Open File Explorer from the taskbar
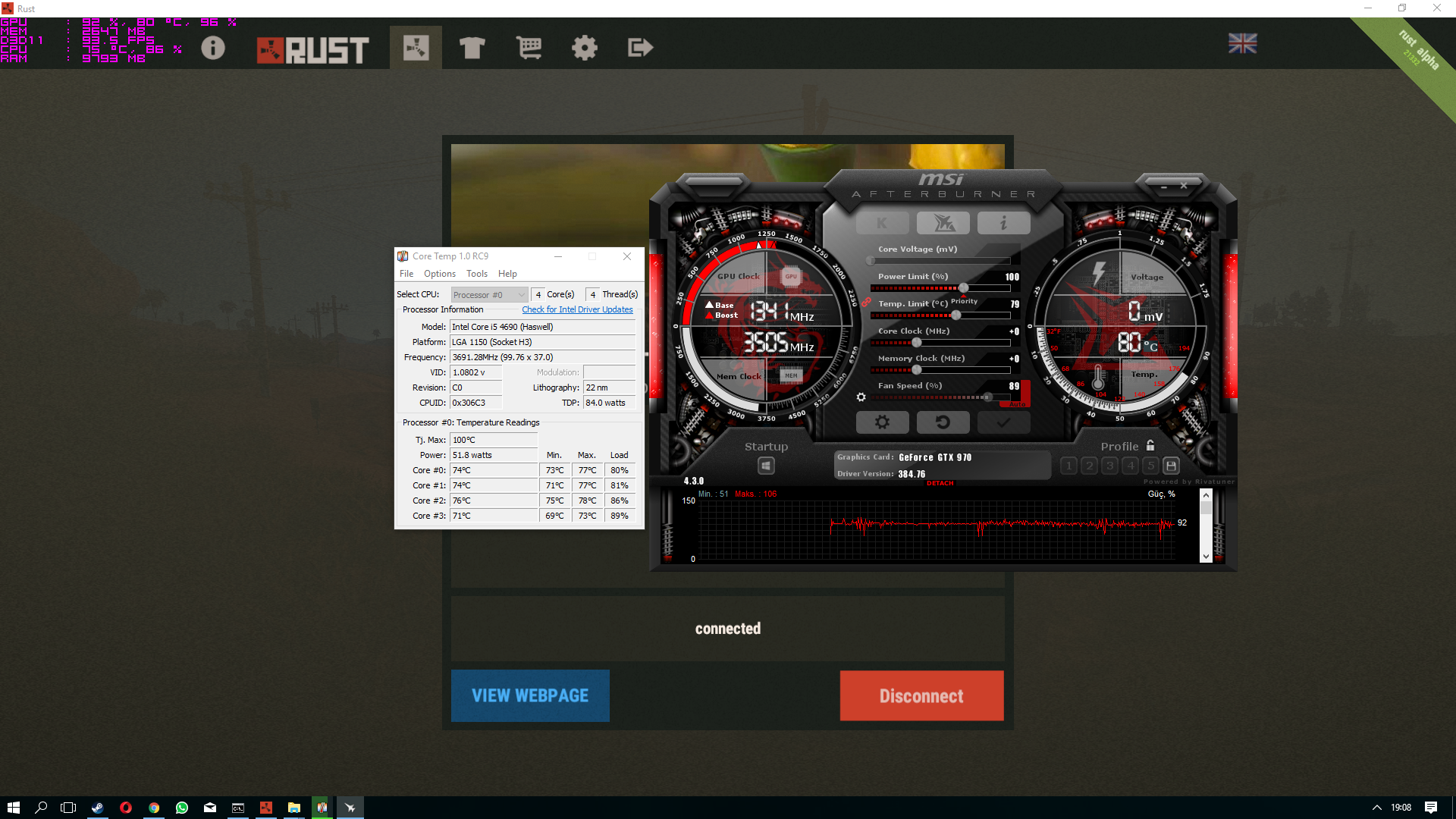The height and width of the screenshot is (819, 1456). click(x=293, y=808)
